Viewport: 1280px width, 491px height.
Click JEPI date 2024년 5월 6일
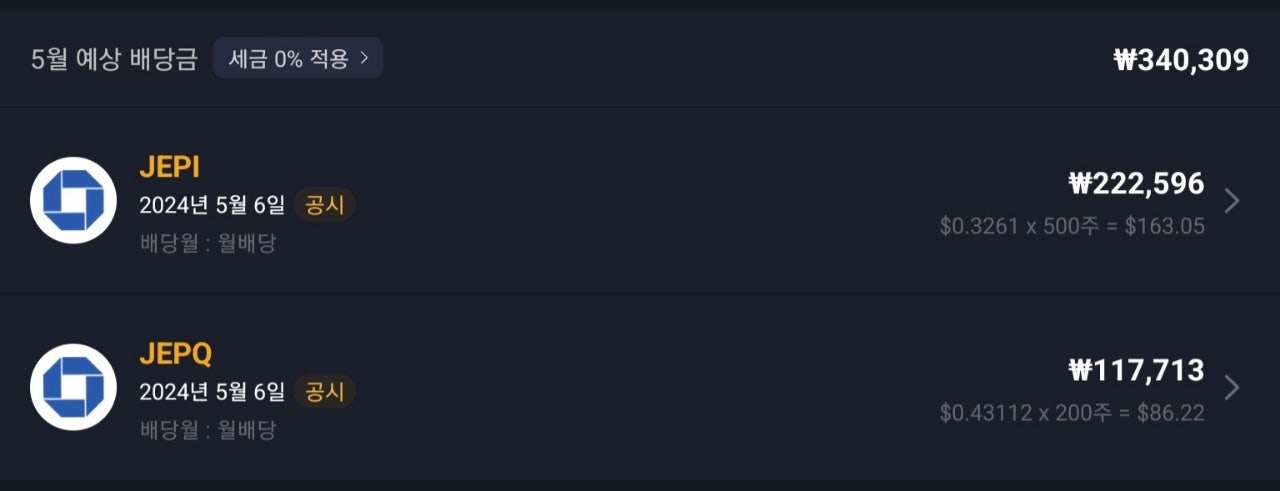pos(212,205)
